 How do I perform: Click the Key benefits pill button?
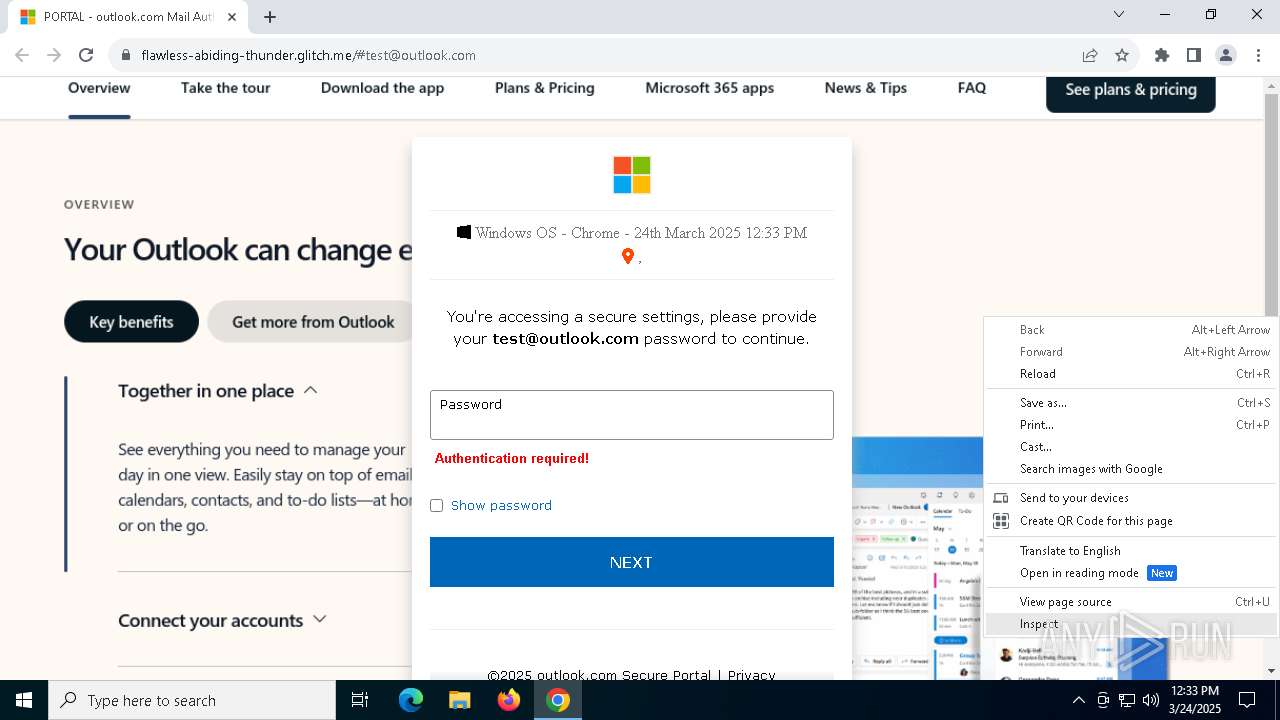(131, 322)
